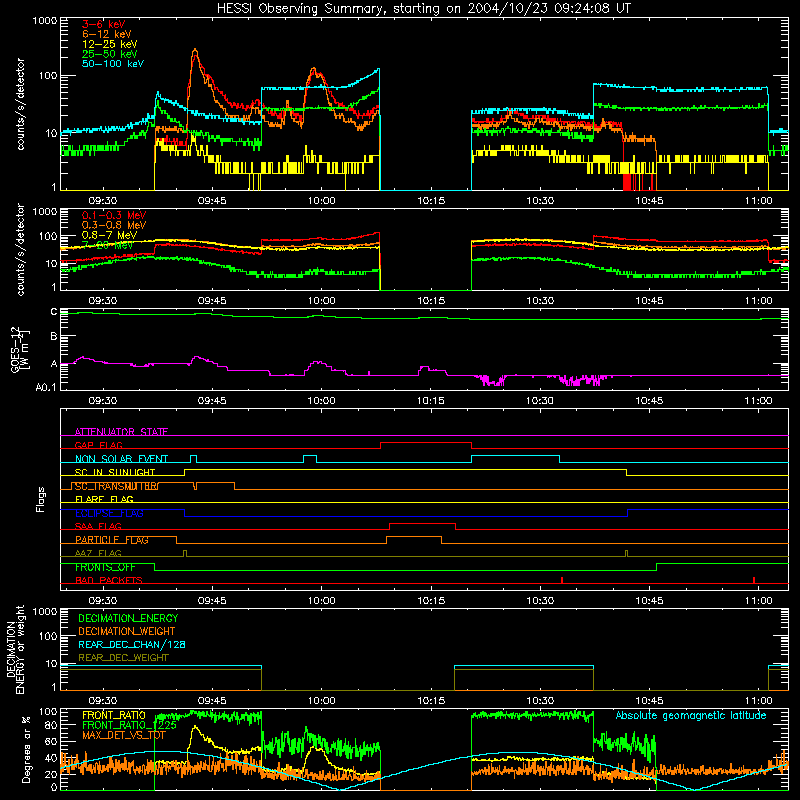Click the GOES class C axis label

54,312
